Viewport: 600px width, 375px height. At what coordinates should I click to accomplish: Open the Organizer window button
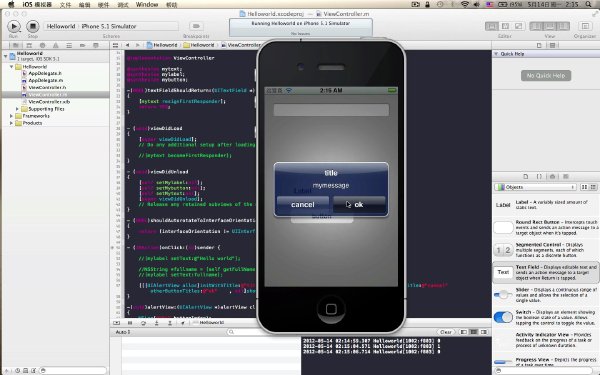(585, 26)
